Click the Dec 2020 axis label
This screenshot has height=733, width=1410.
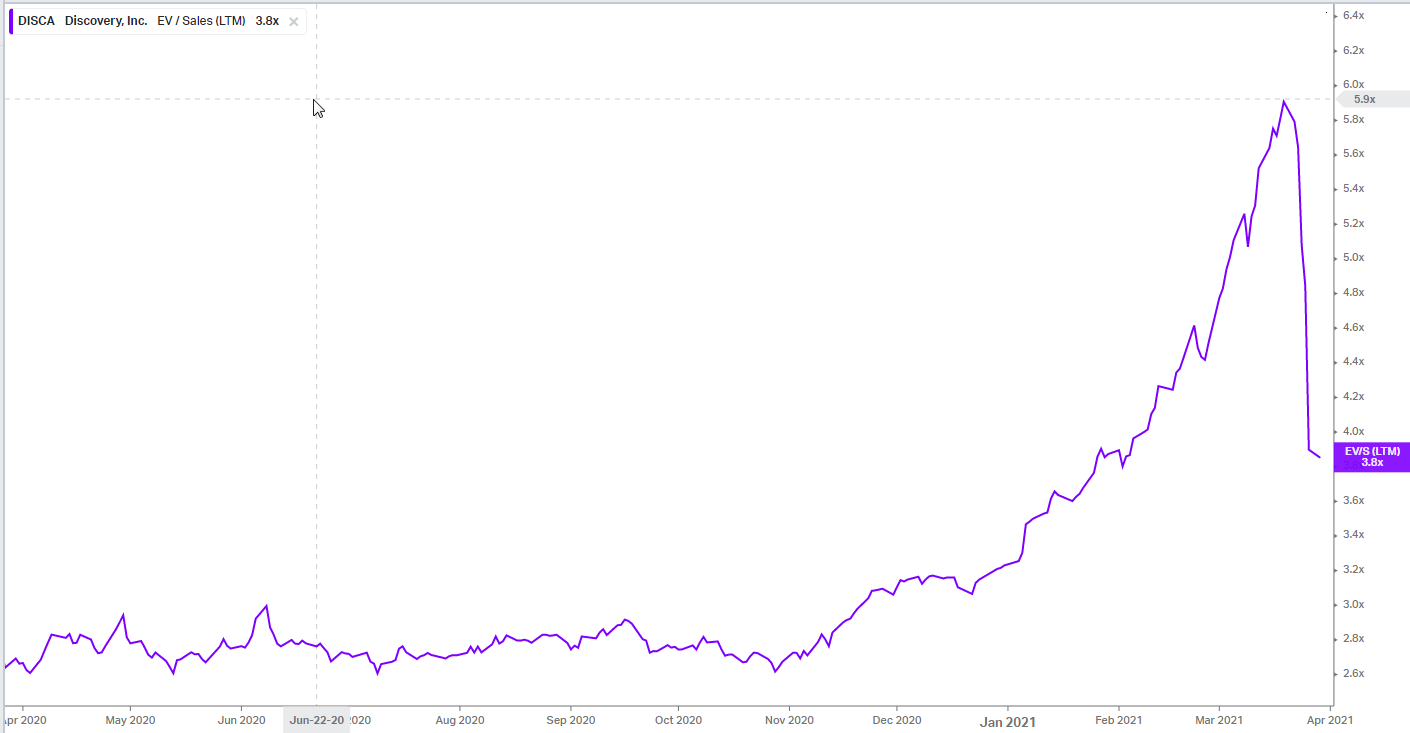pyautogui.click(x=896, y=720)
